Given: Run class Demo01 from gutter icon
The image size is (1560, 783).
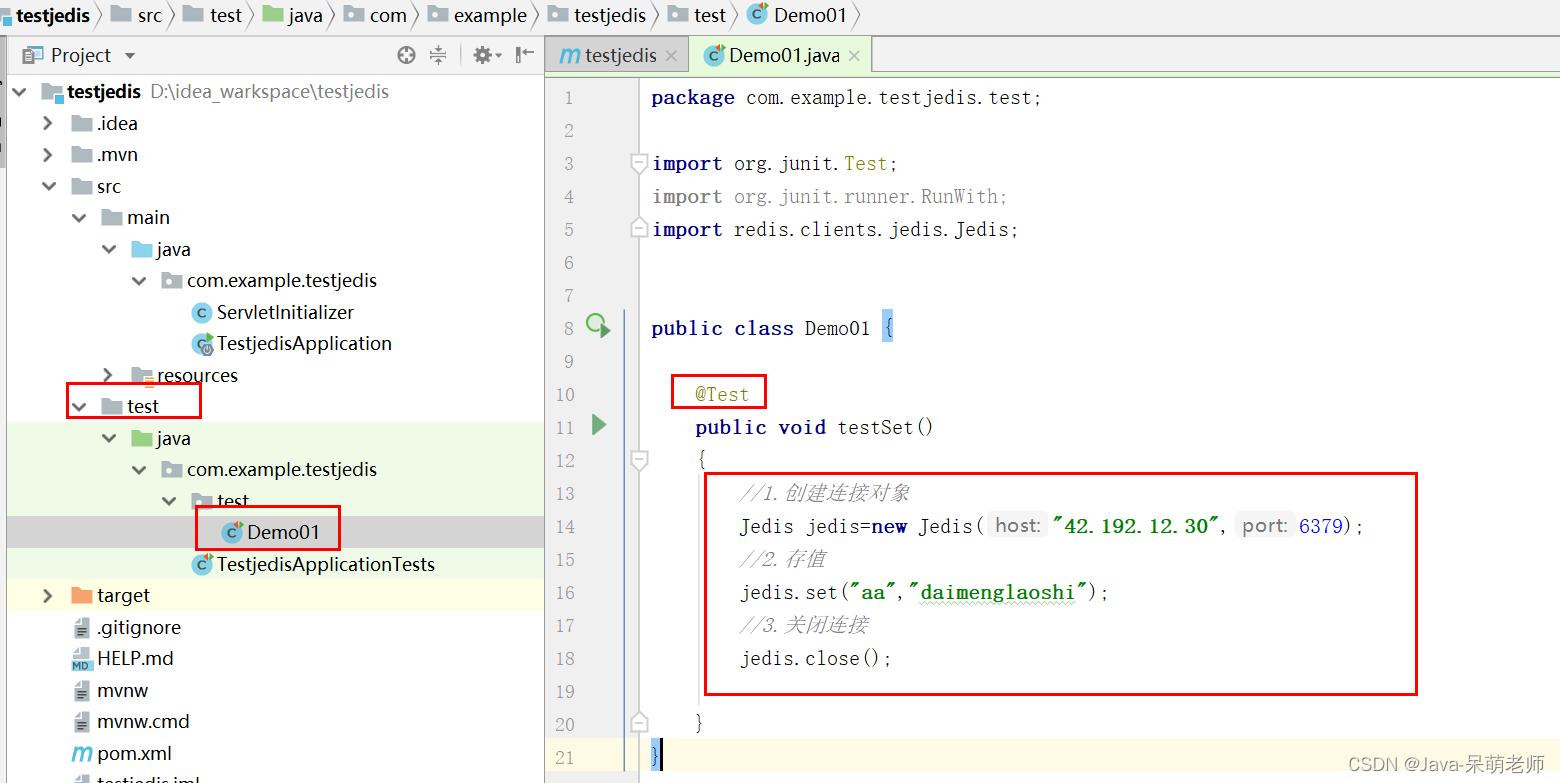Looking at the screenshot, I should click(x=597, y=326).
